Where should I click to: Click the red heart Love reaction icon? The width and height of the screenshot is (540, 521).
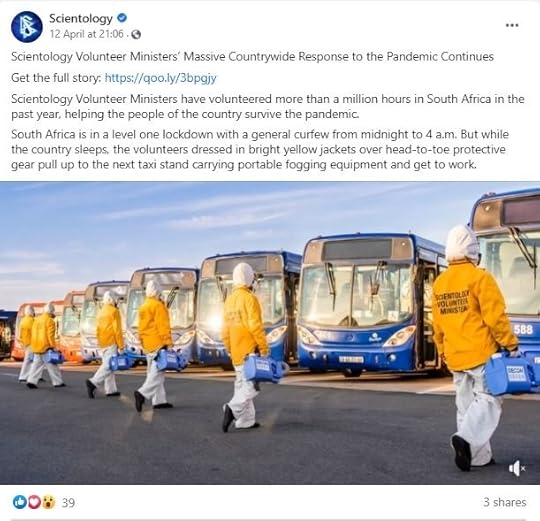(x=34, y=502)
